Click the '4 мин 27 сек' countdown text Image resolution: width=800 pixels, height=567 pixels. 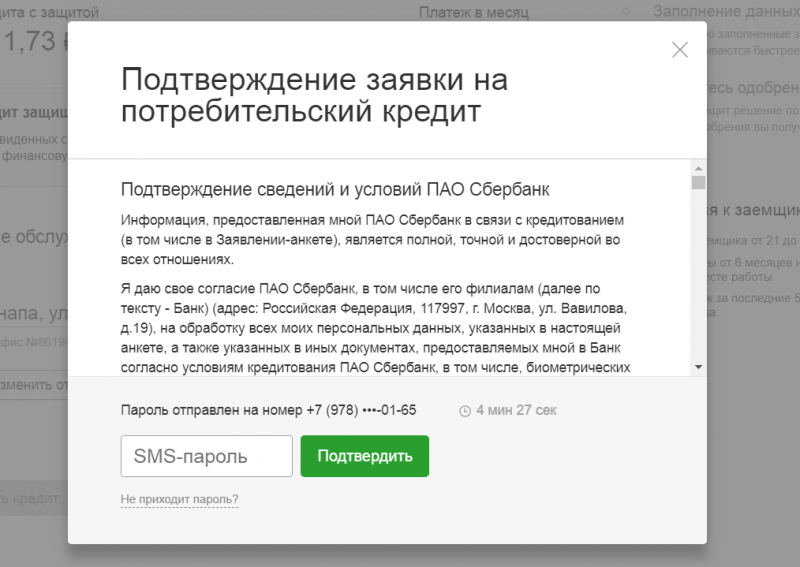516,410
